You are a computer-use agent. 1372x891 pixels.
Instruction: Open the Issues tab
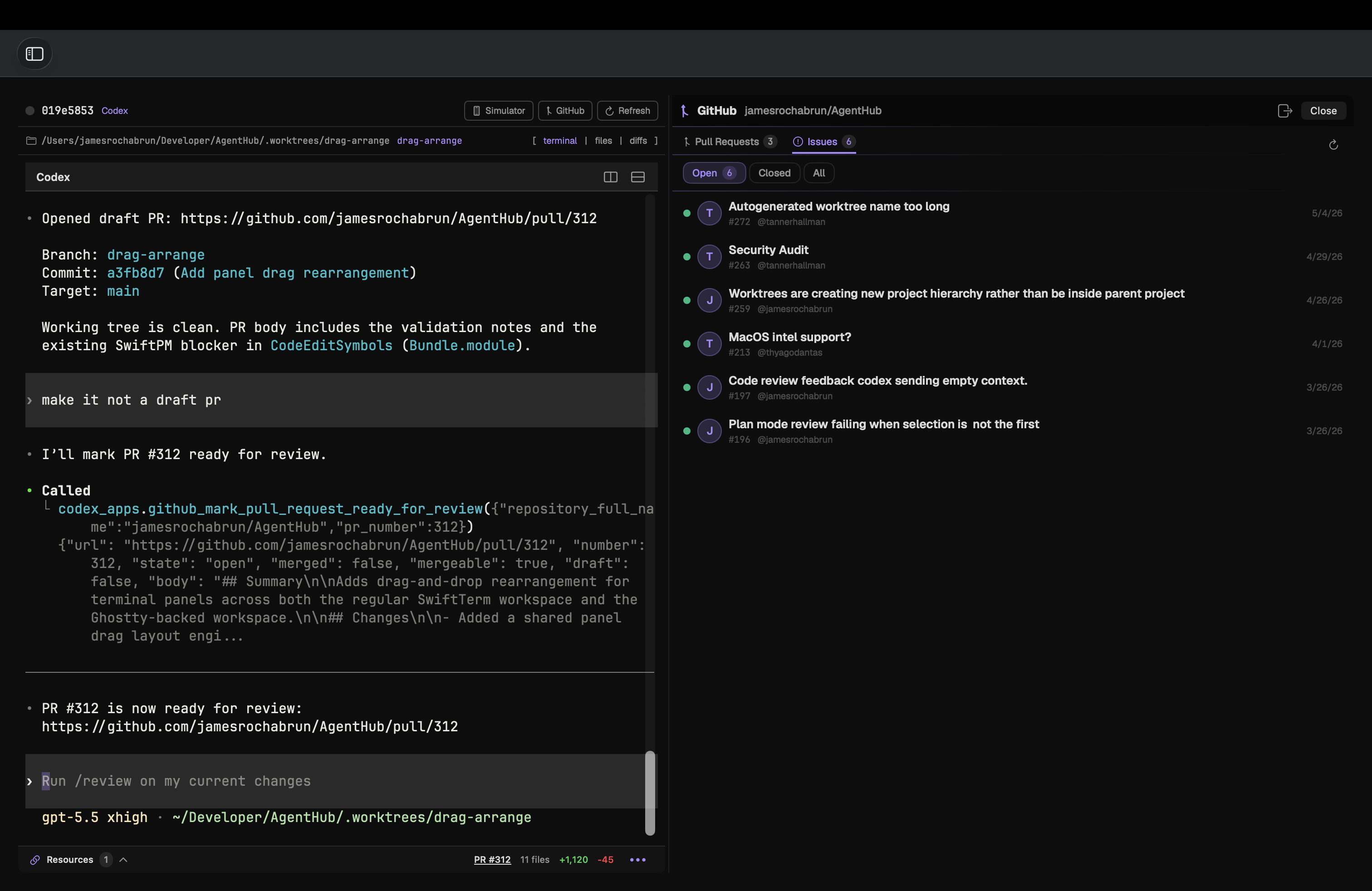click(x=824, y=142)
